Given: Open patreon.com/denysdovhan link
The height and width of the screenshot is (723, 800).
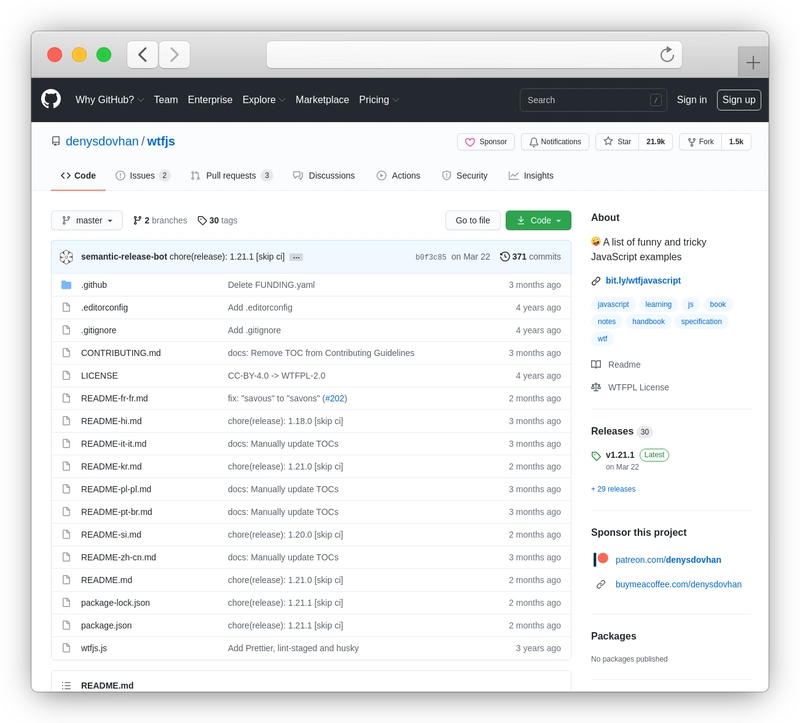Looking at the screenshot, I should [x=668, y=560].
